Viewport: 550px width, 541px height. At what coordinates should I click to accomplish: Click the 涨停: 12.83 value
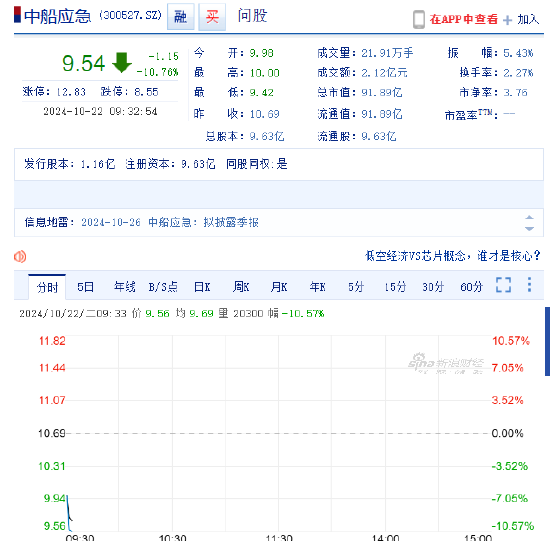pos(54,92)
